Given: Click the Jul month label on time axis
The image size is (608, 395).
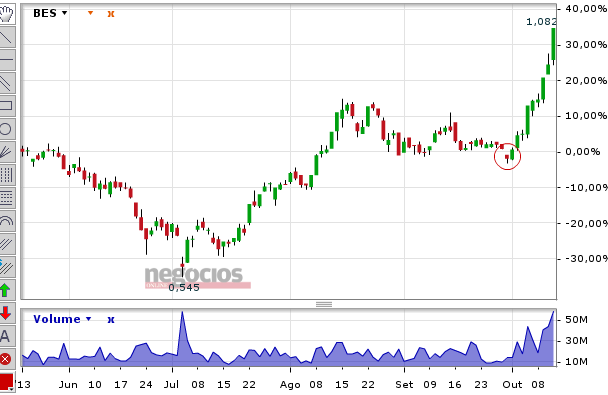Looking at the screenshot, I should 171,385.
